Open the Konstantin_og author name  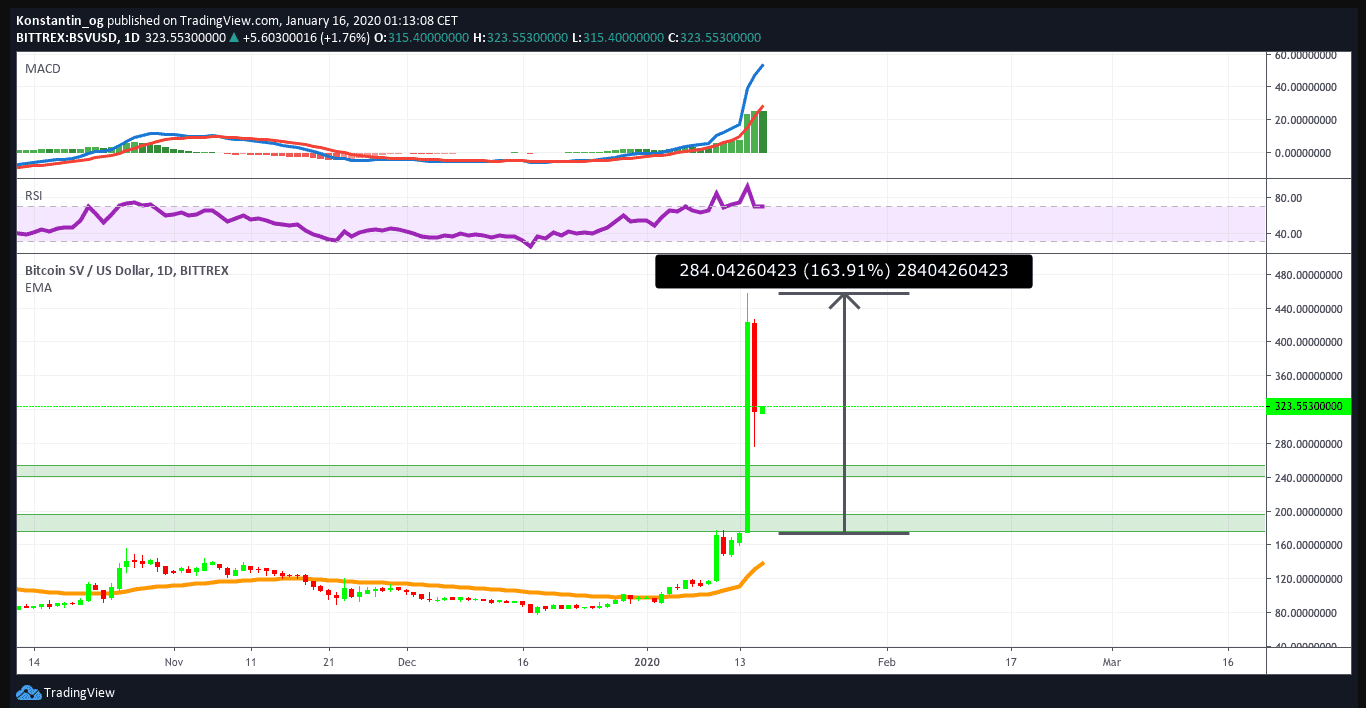tap(60, 20)
